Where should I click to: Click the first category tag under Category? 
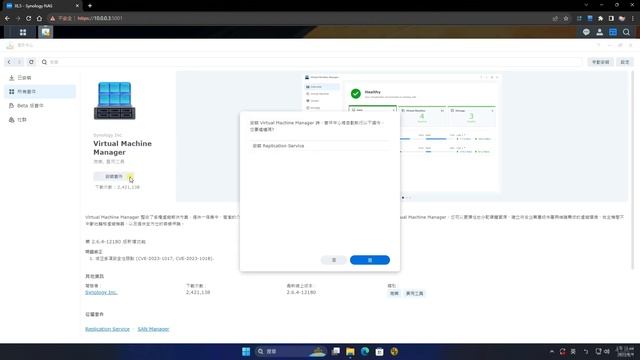(x=394, y=293)
